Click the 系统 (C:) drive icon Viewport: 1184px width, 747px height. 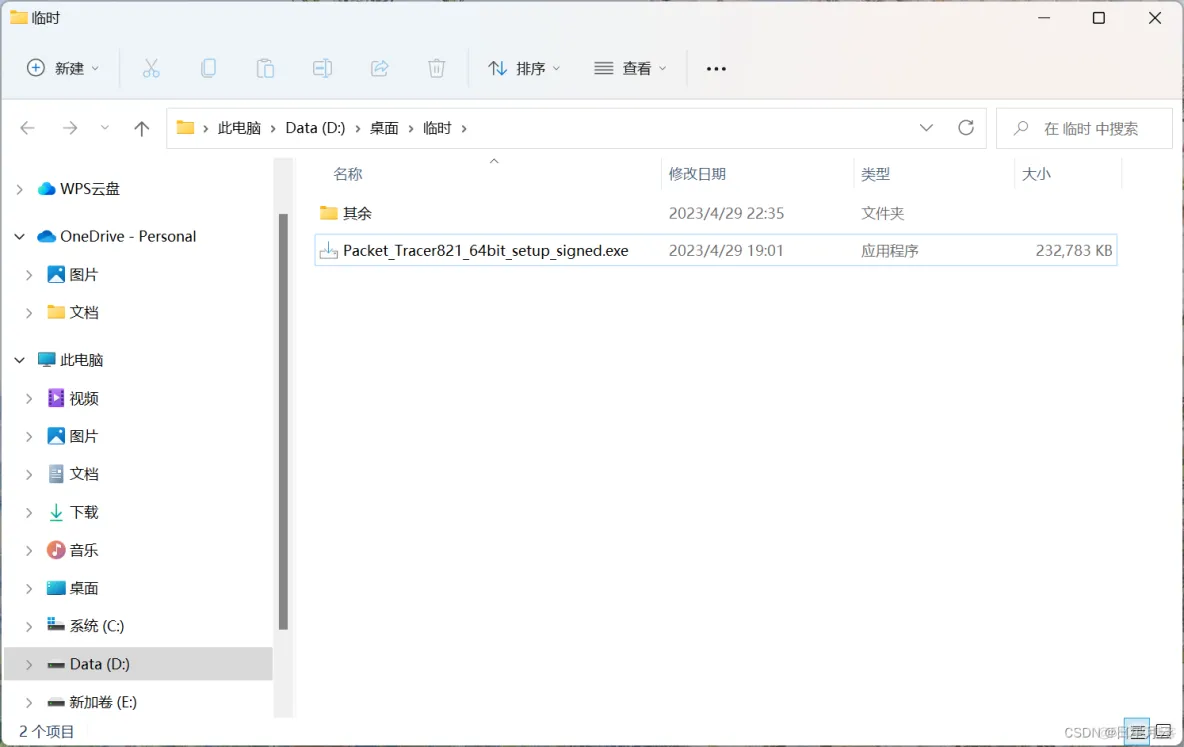click(x=56, y=625)
